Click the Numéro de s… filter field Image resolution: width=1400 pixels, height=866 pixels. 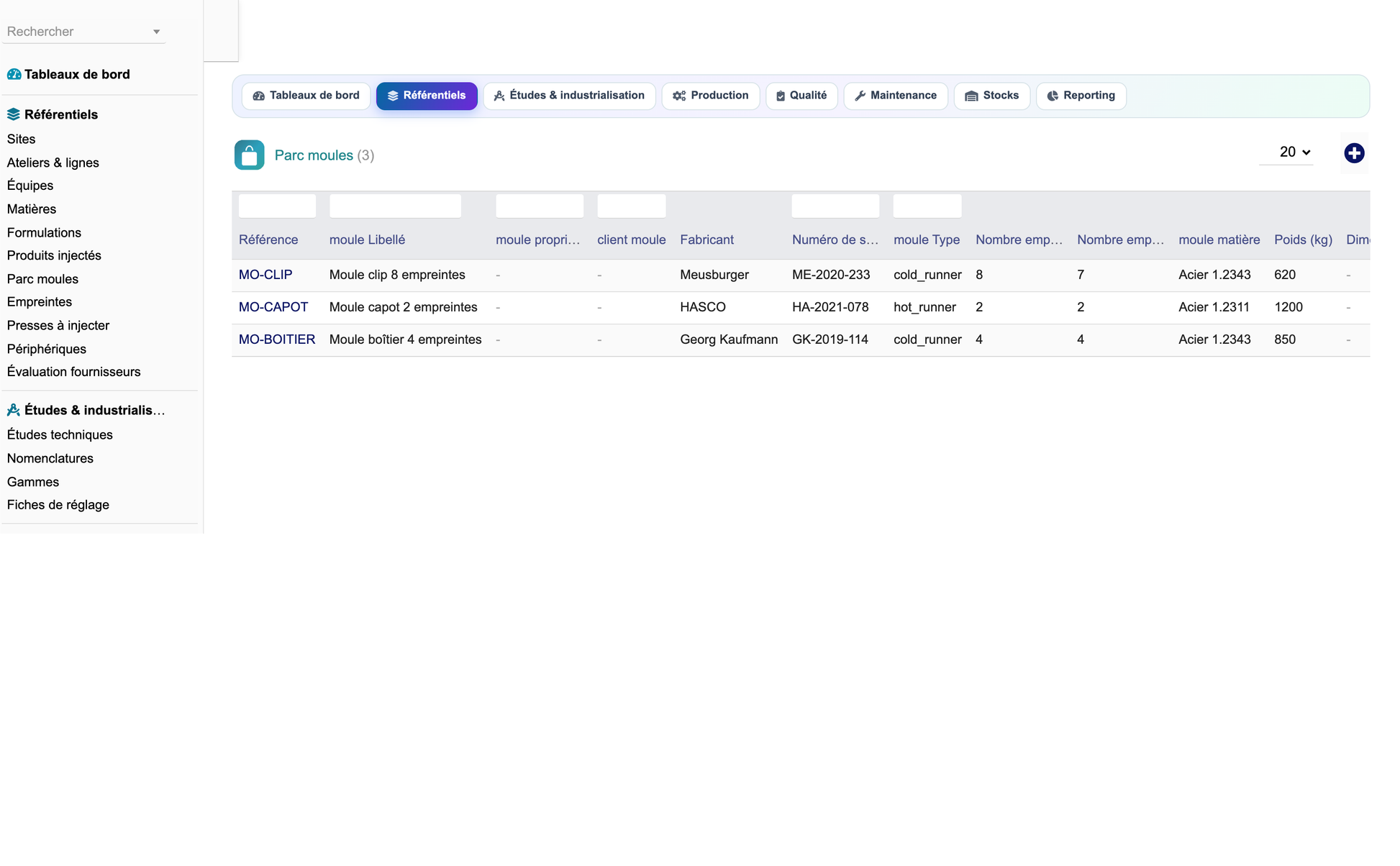coord(835,206)
